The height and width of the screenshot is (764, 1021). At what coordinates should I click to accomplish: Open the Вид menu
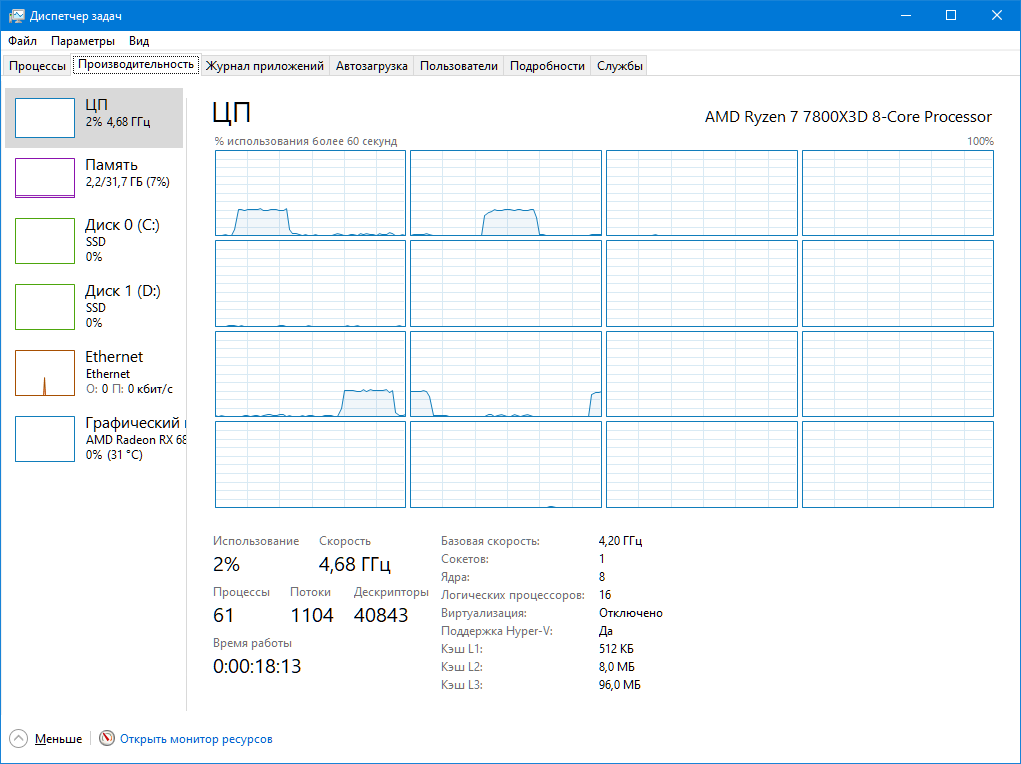click(x=139, y=40)
